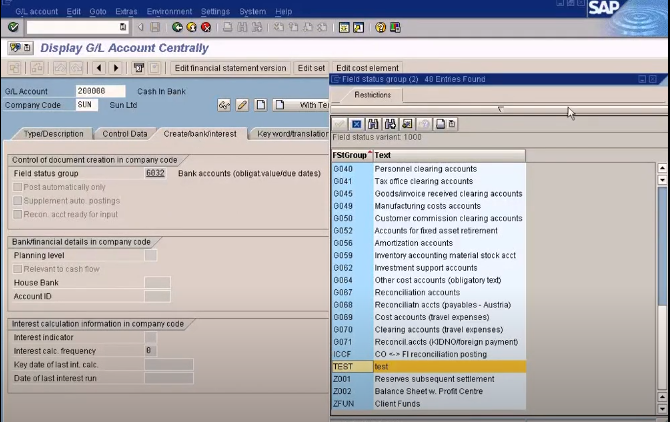Open the Settings menu

click(215, 12)
